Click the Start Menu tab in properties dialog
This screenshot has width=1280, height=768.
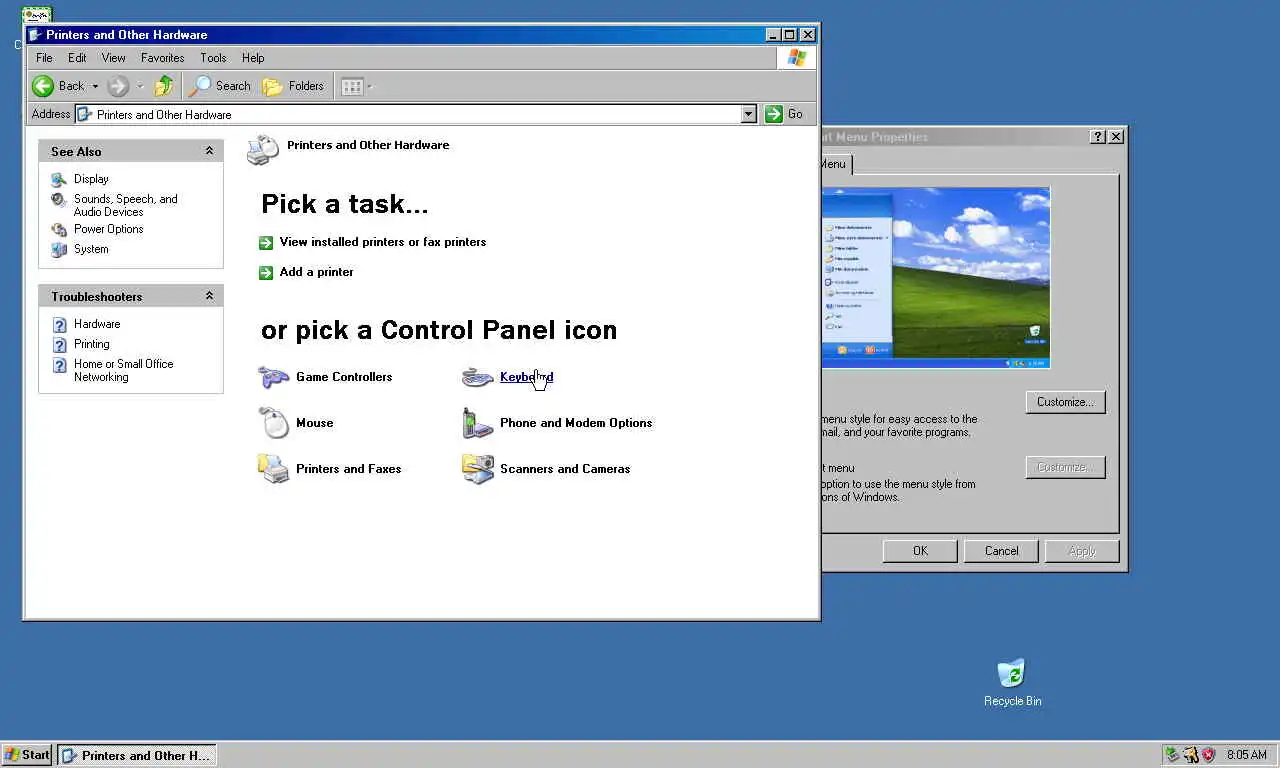coord(835,164)
